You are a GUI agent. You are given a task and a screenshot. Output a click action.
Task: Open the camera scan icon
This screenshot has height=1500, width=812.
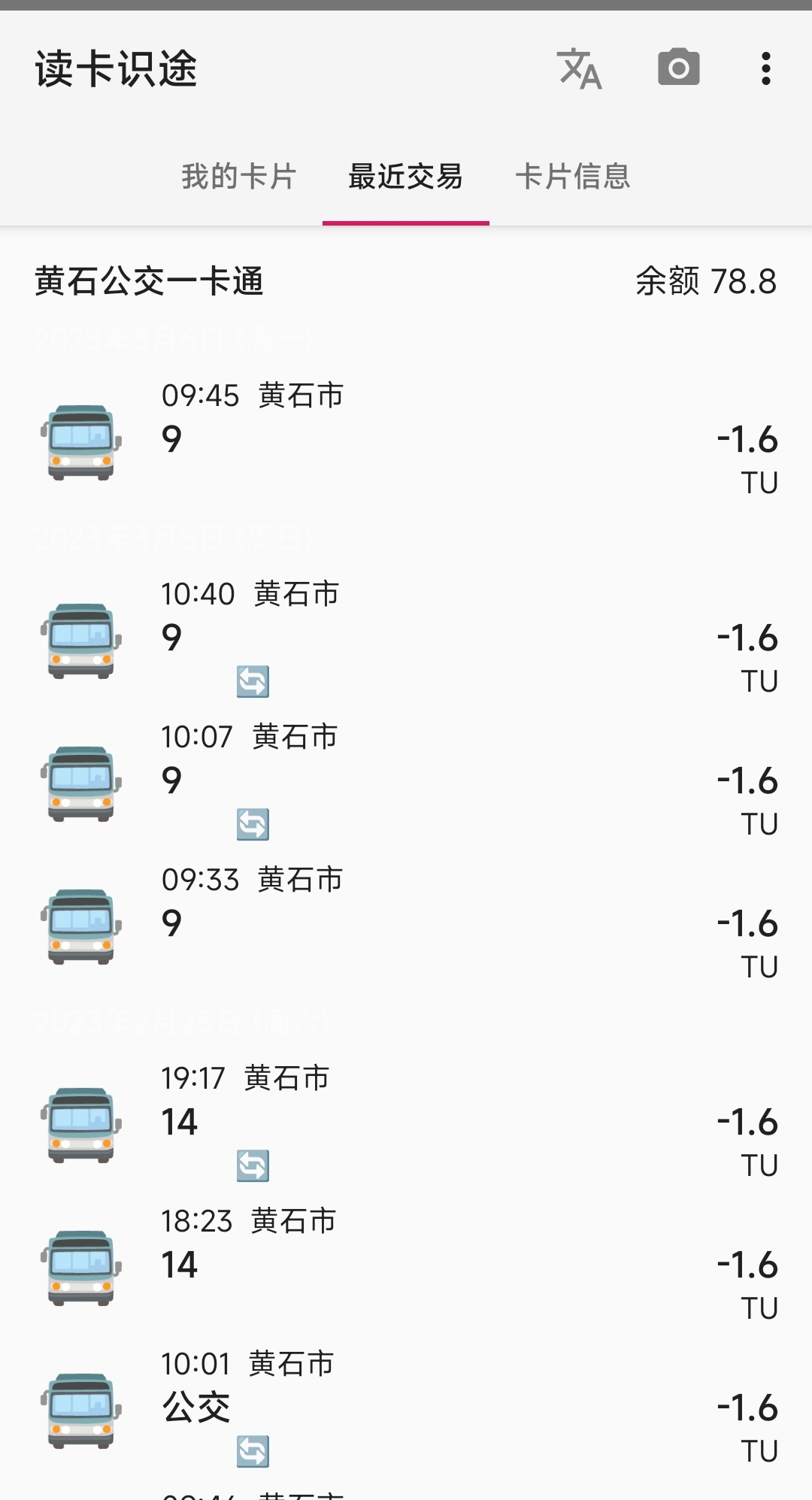click(x=679, y=68)
